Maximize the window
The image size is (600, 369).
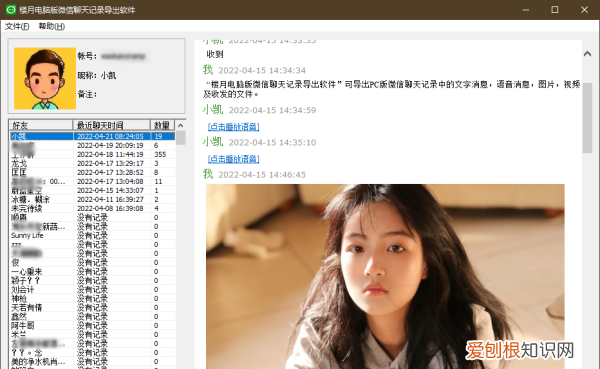[x=555, y=10]
